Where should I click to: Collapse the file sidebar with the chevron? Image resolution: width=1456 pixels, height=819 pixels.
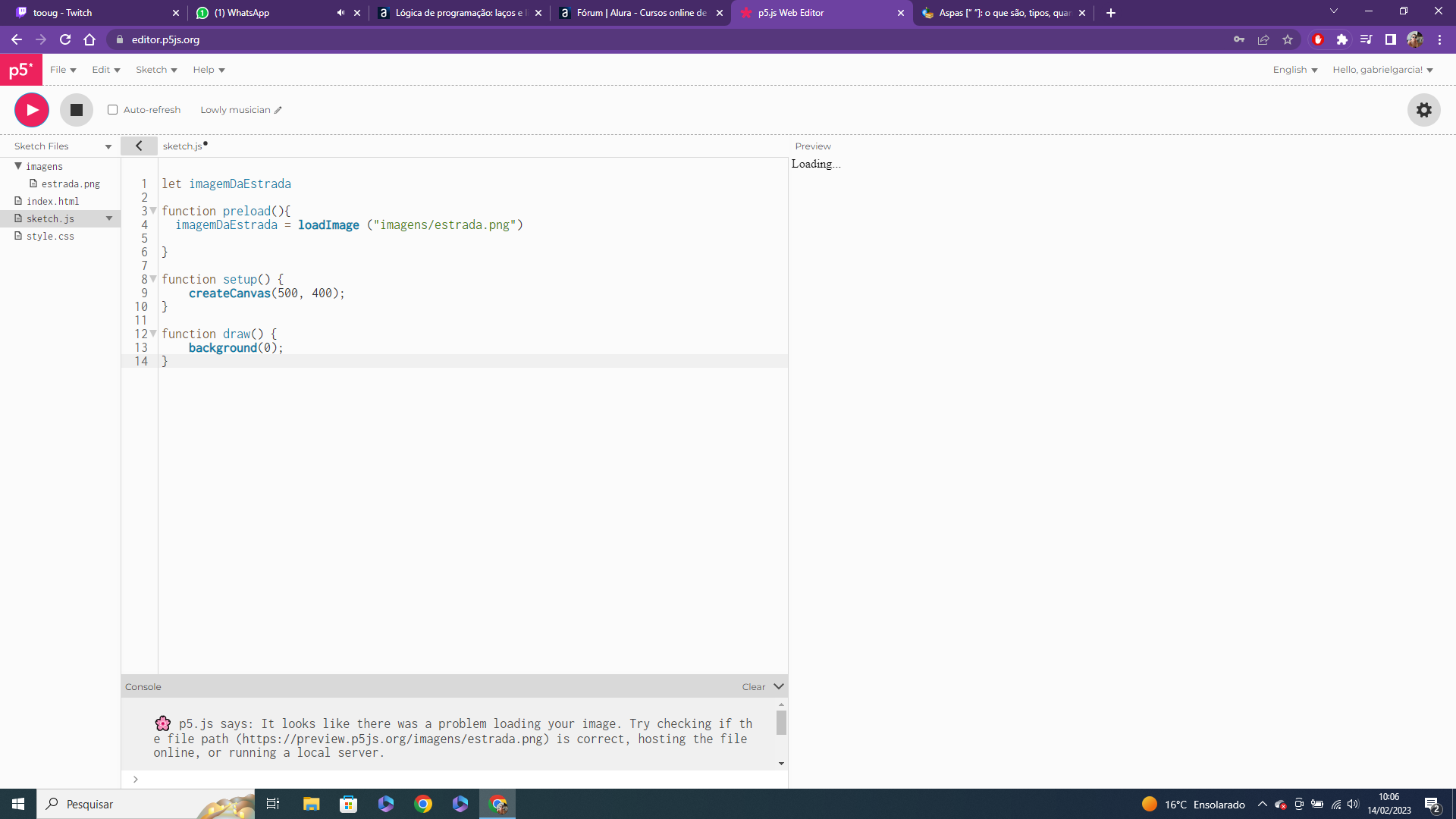click(x=139, y=146)
